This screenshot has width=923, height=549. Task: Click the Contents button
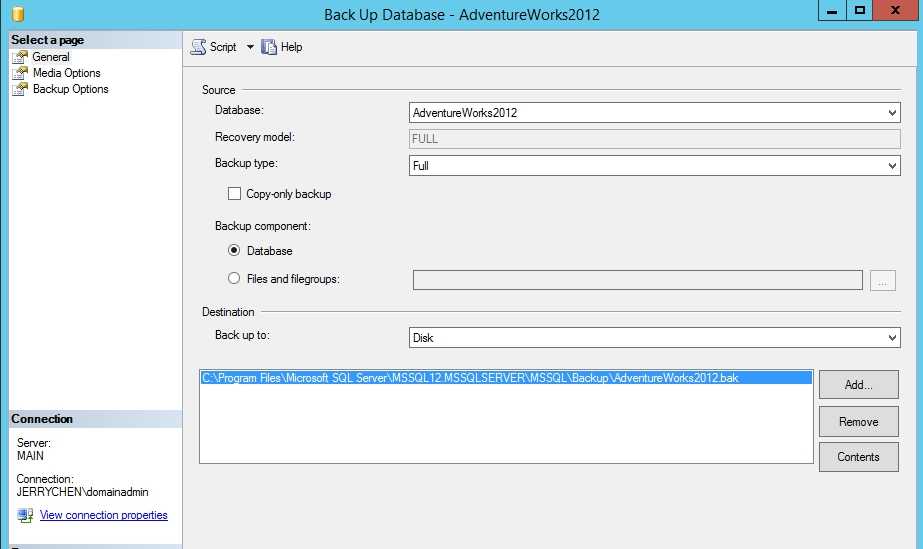pyautogui.click(x=858, y=457)
